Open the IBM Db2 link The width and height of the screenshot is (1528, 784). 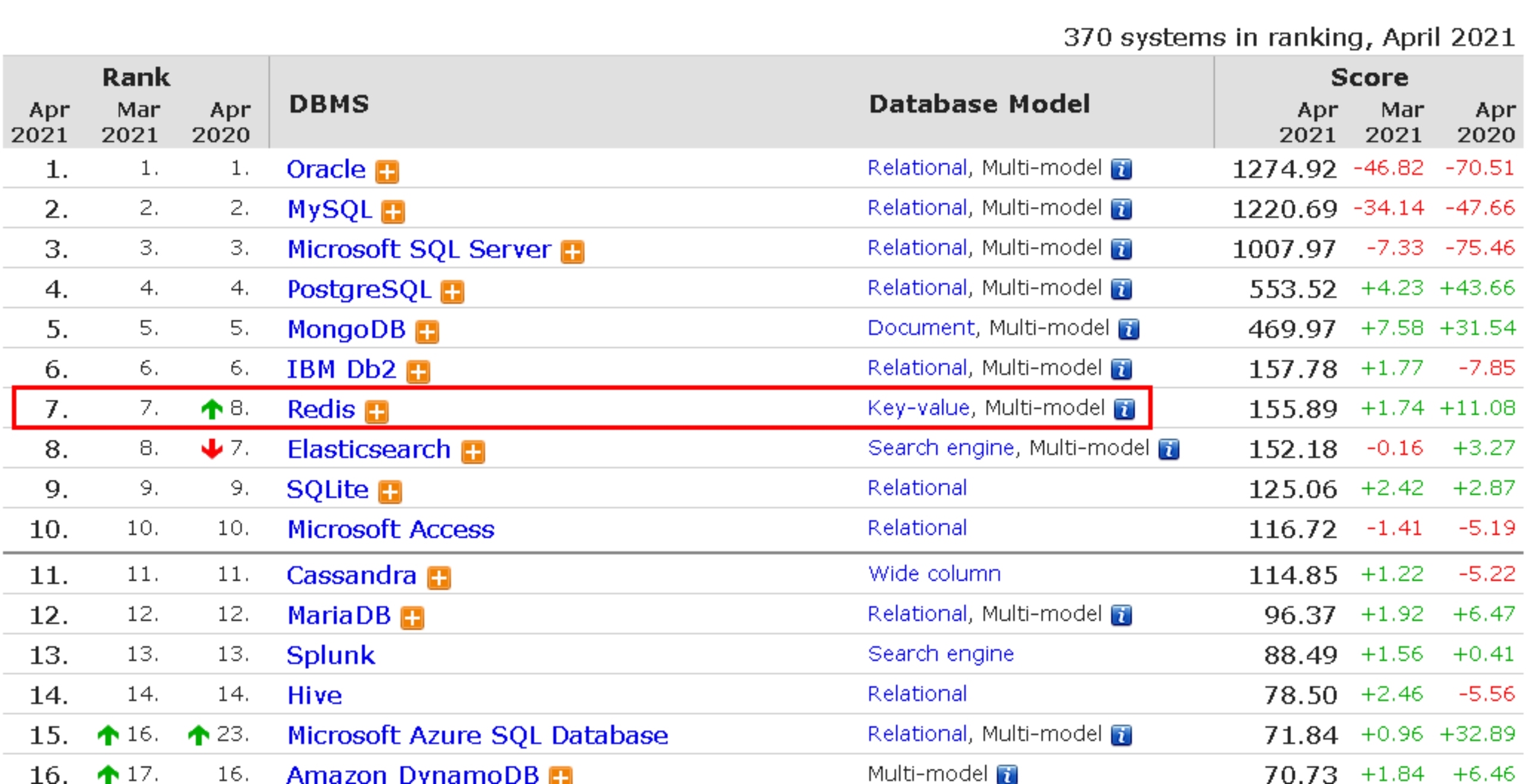(341, 369)
